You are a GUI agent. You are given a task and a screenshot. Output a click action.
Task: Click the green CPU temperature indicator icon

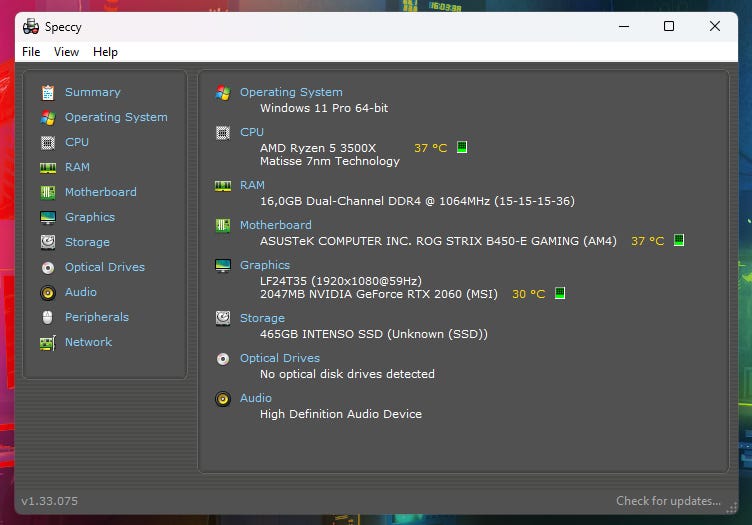pyautogui.click(x=462, y=148)
